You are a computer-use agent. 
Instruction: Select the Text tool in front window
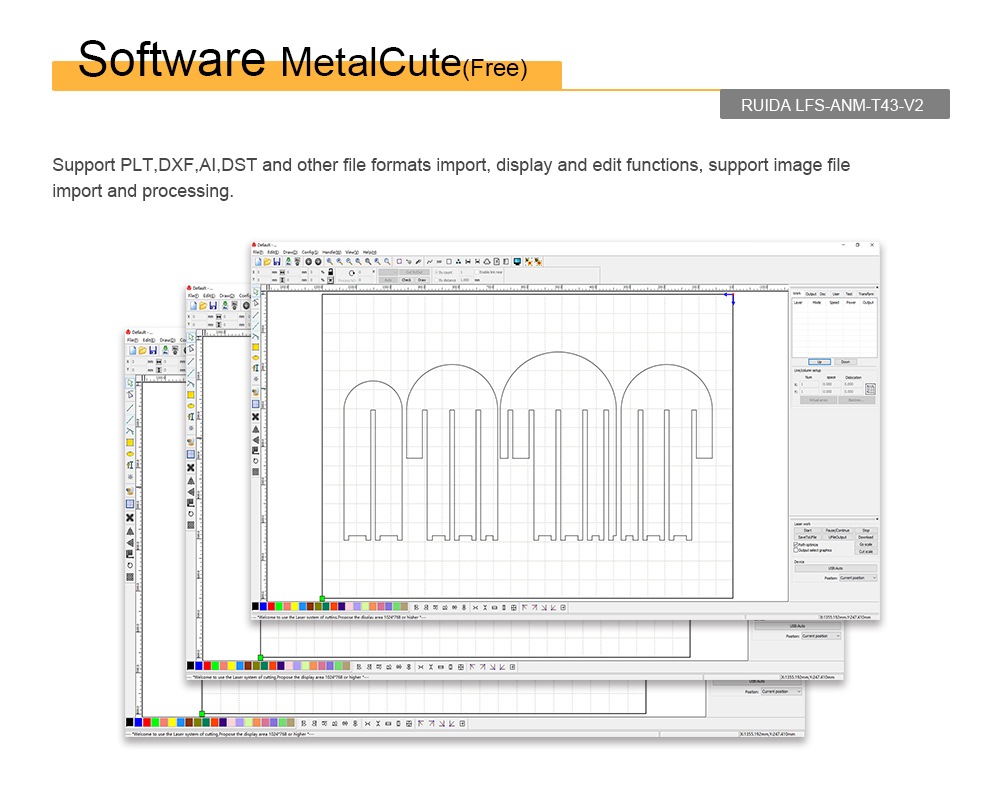pos(256,368)
